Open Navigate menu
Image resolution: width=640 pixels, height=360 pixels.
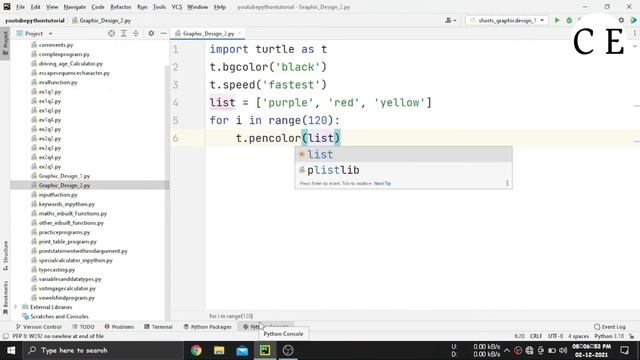pos(75,7)
